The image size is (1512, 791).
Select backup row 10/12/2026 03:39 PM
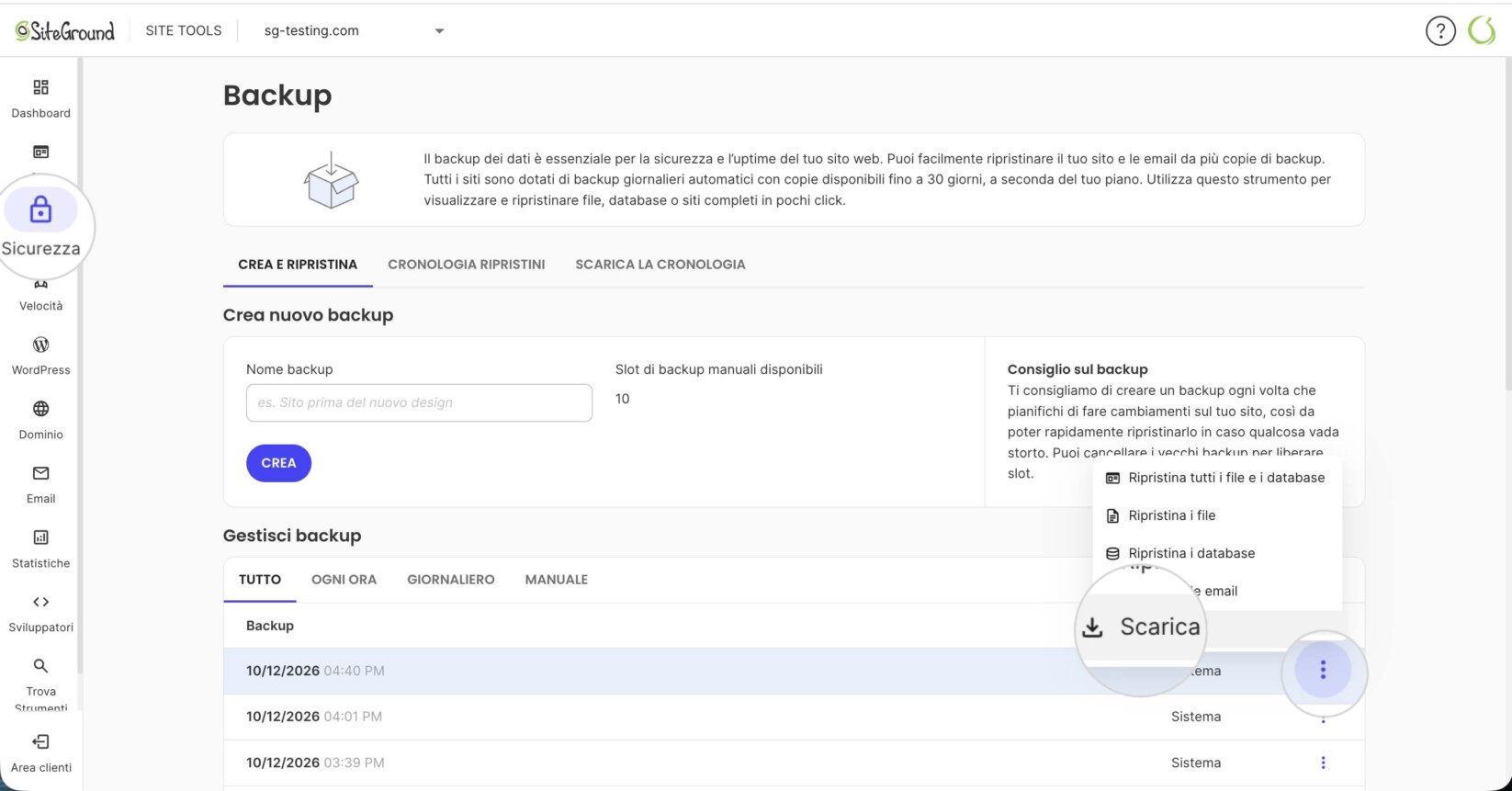click(794, 763)
